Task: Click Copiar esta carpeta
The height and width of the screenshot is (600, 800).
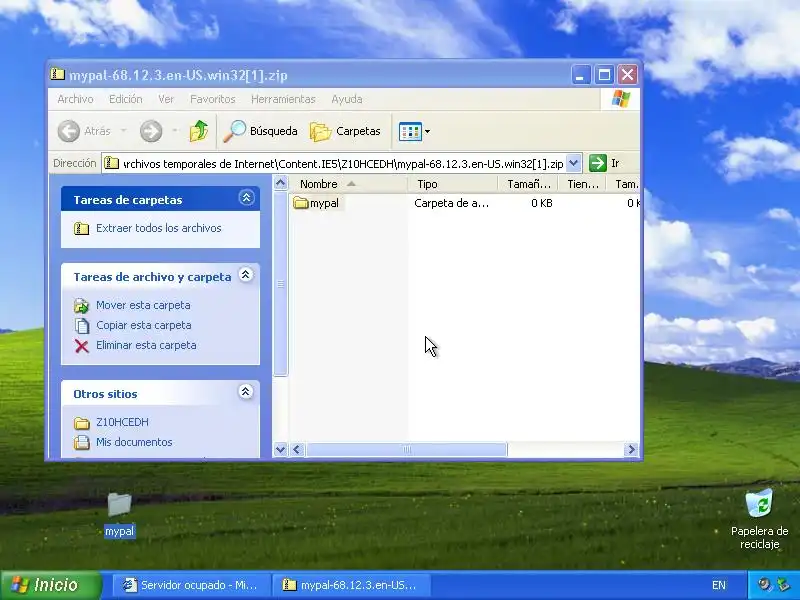Action: click(x=143, y=325)
